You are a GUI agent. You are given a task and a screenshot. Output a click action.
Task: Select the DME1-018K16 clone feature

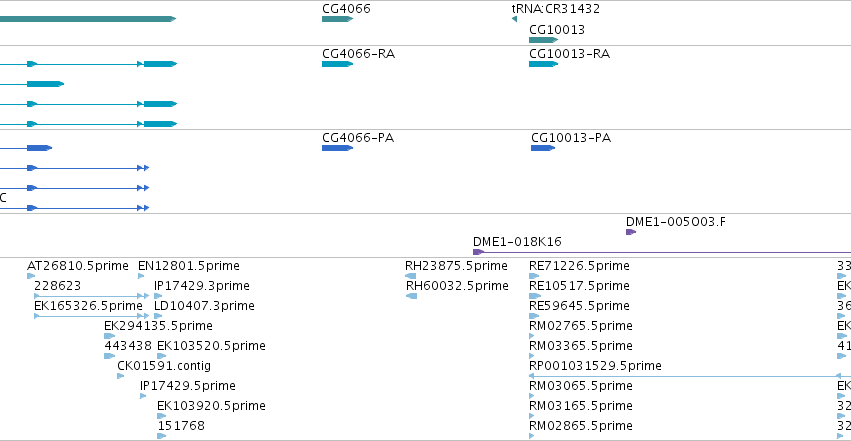pos(662,252)
